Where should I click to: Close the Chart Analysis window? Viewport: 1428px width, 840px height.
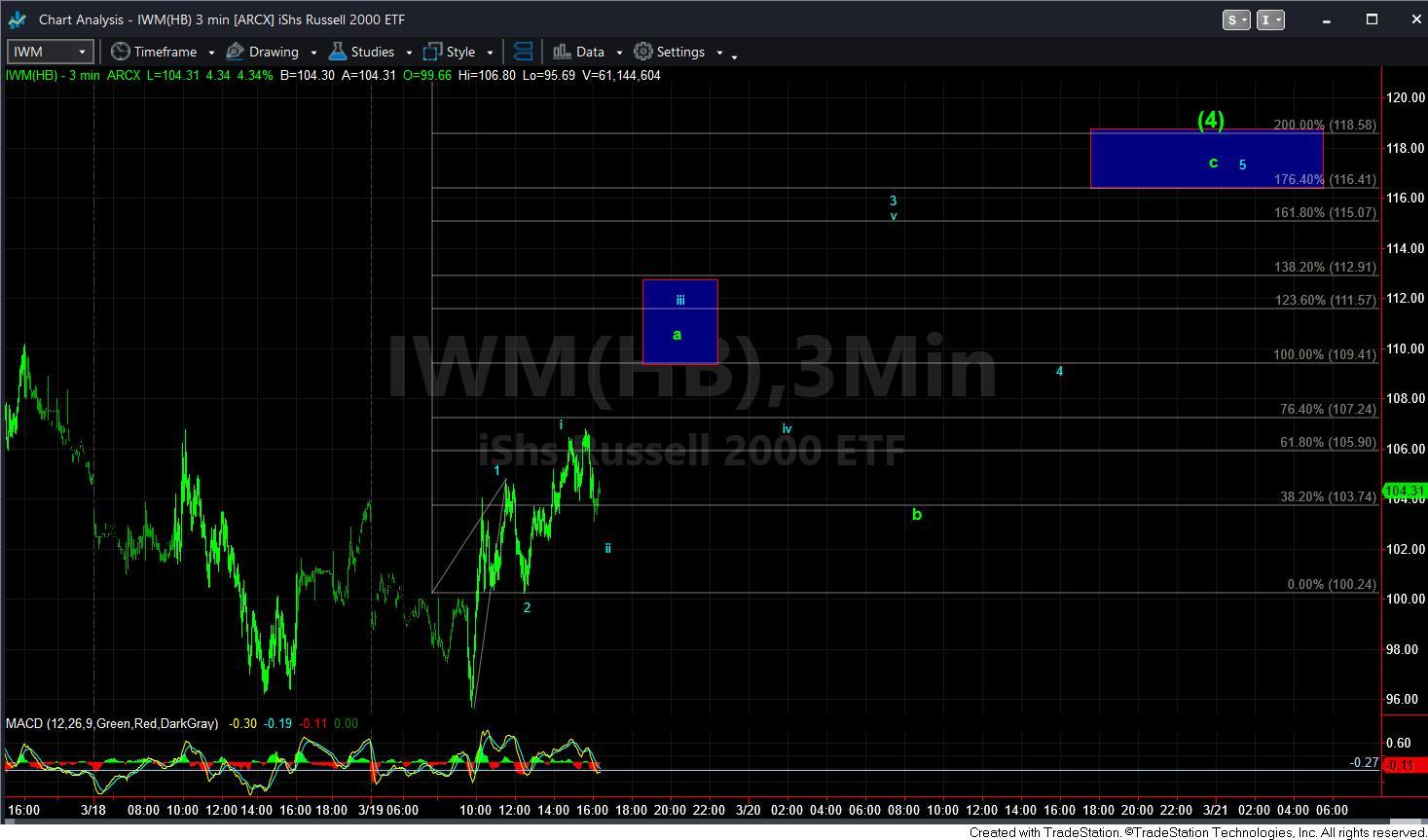coord(1415,19)
